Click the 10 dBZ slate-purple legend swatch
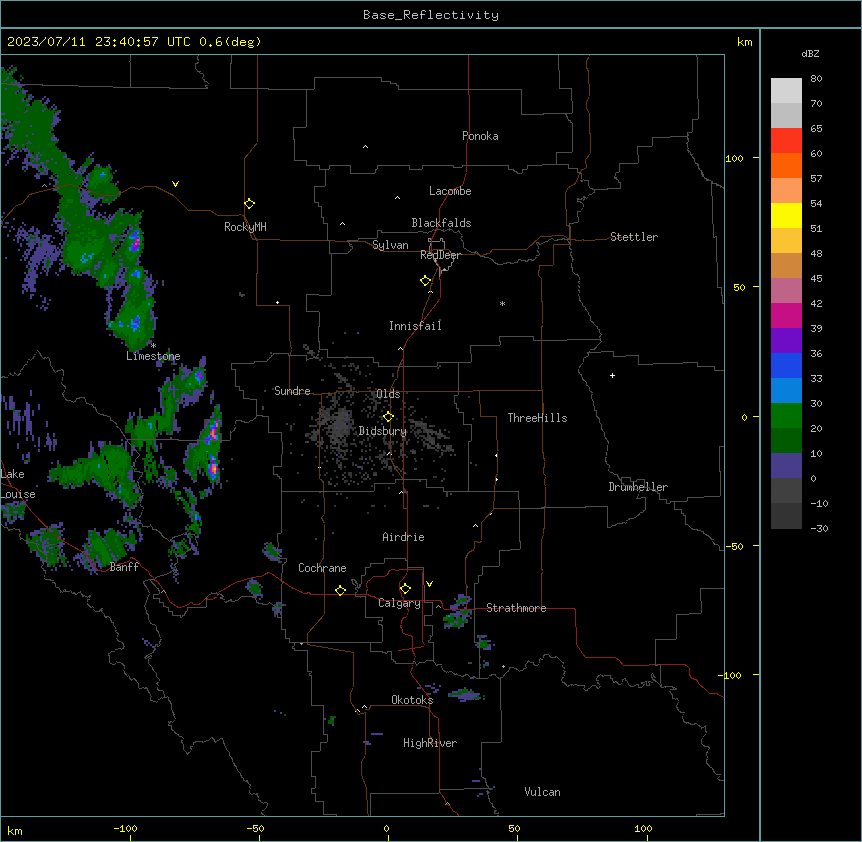Image resolution: width=862 pixels, height=842 pixels. (786, 465)
